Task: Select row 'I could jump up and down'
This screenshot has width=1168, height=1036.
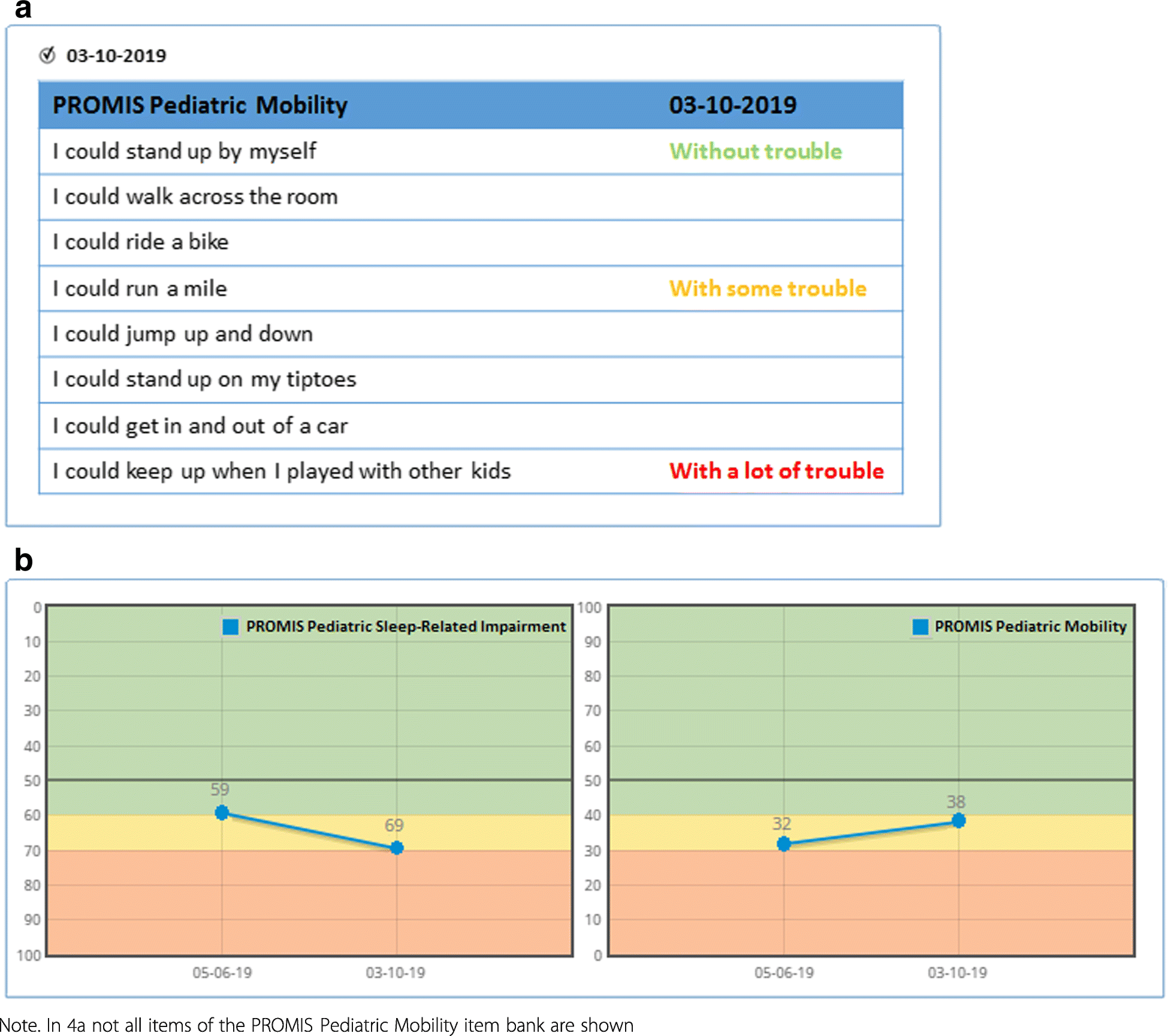Action: (470, 334)
